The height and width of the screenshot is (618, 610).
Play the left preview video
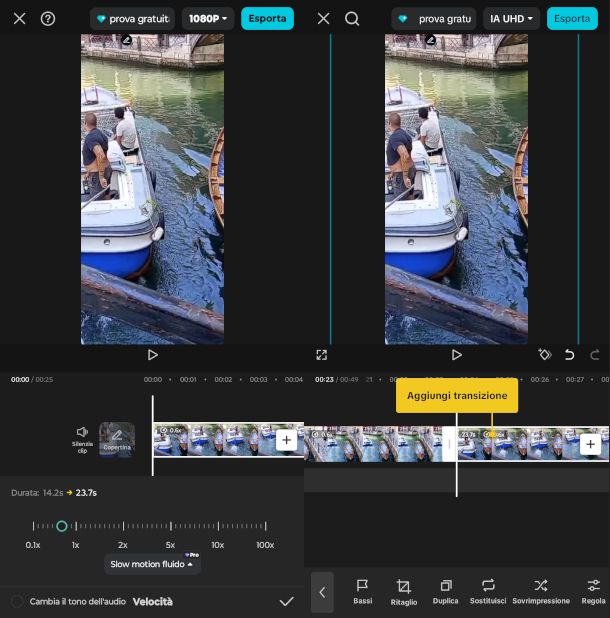[x=152, y=355]
